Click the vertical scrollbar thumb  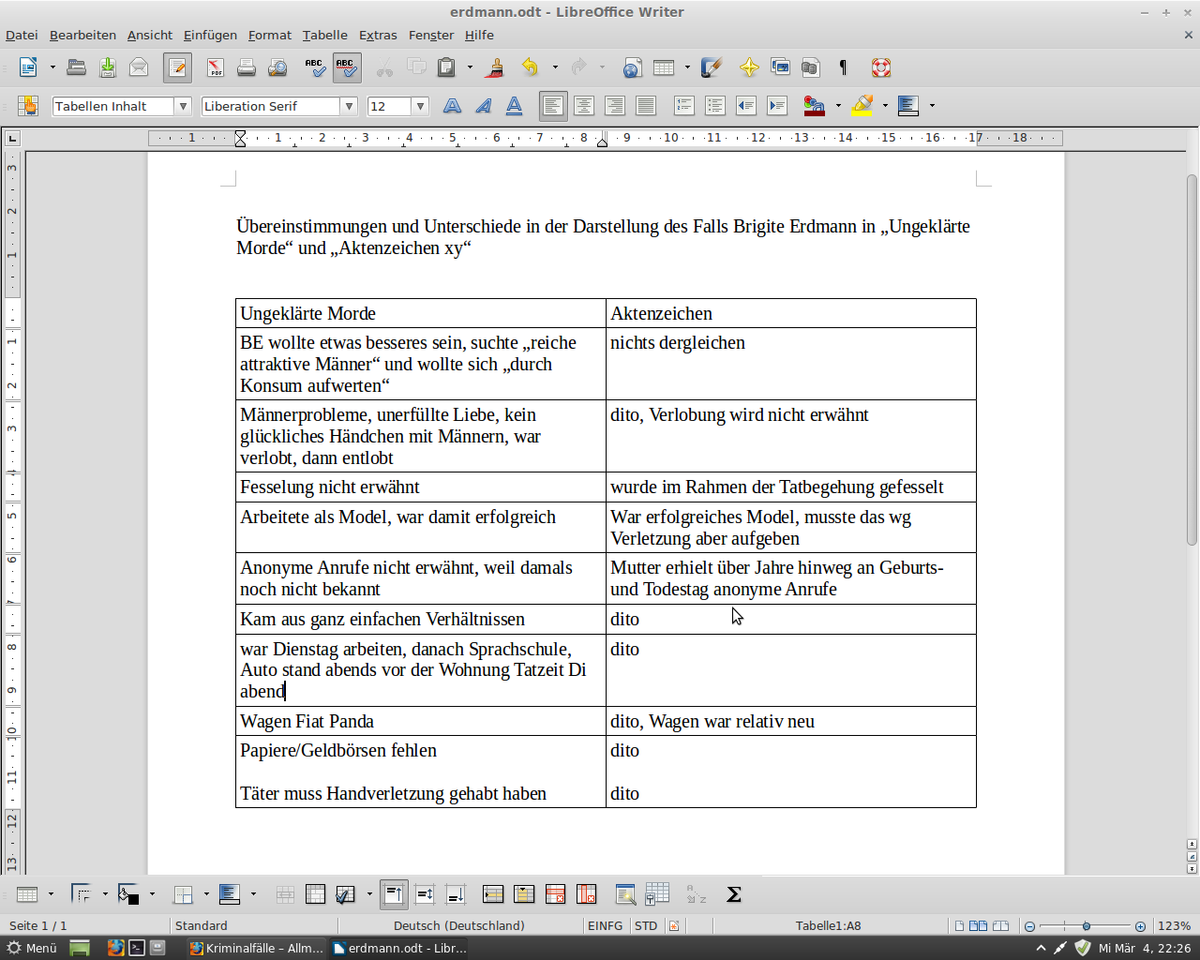1192,360
